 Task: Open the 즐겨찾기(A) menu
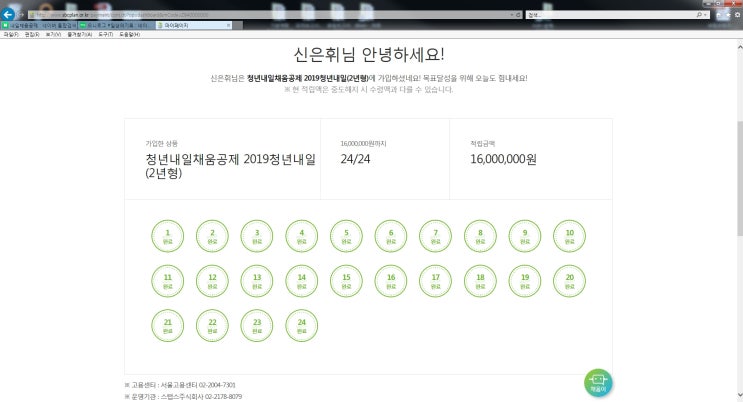pos(80,35)
